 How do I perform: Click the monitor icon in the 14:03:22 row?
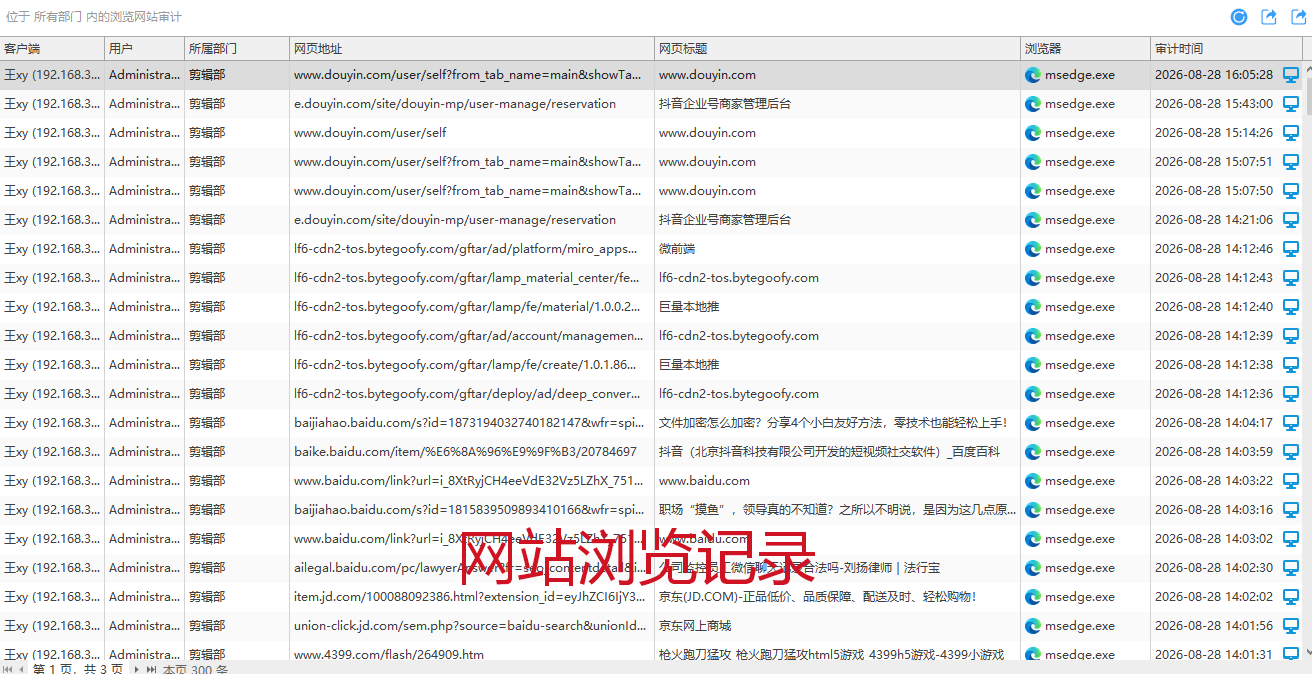pyautogui.click(x=1291, y=481)
